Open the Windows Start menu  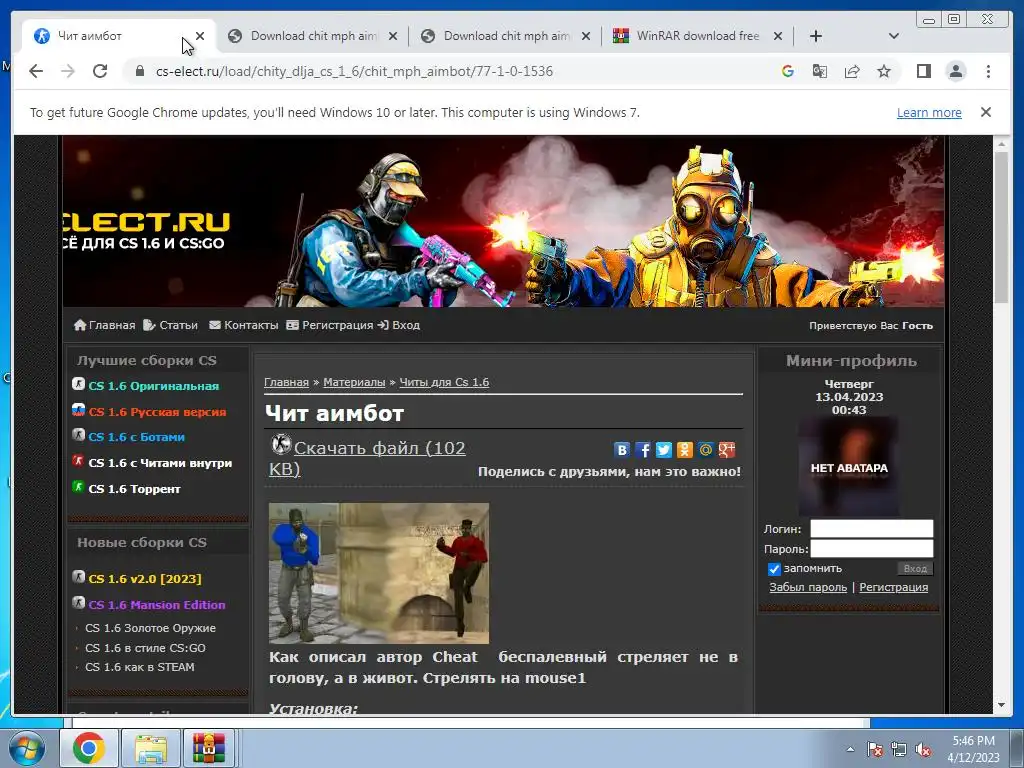[x=27, y=748]
